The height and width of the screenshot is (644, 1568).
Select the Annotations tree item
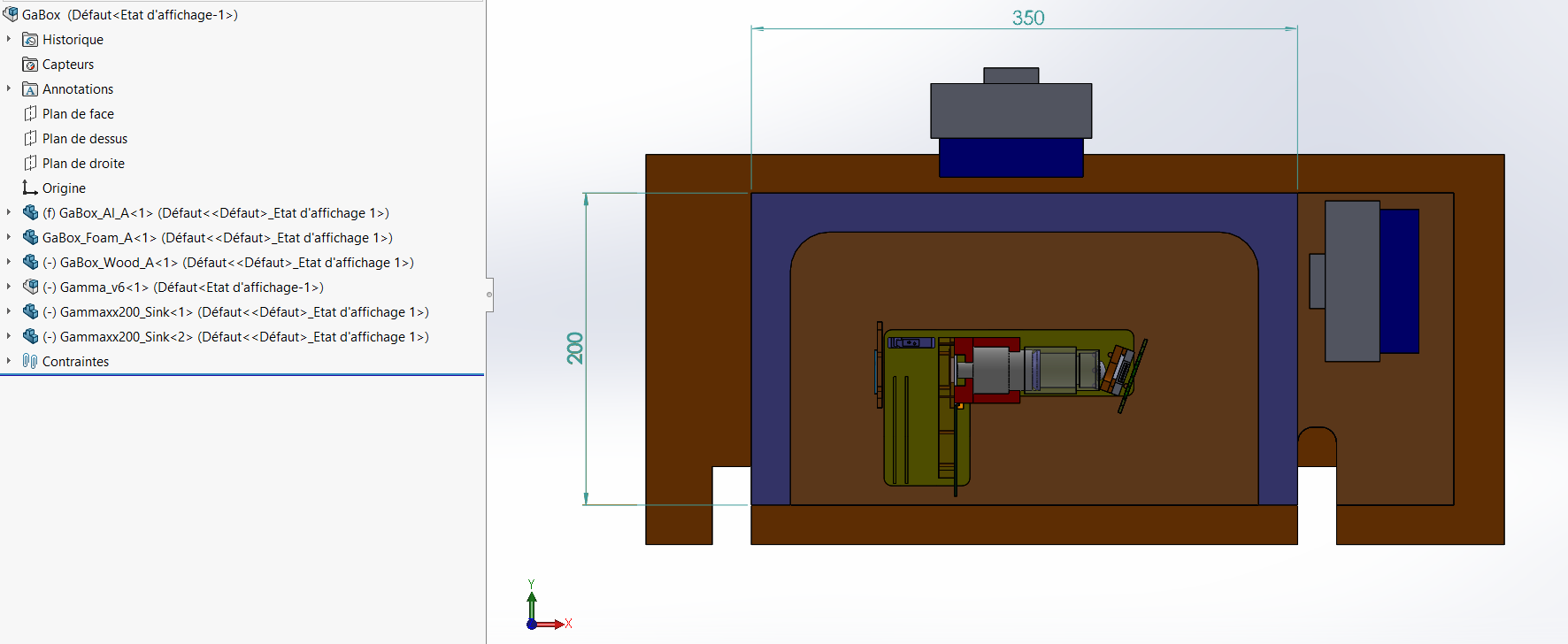[78, 89]
